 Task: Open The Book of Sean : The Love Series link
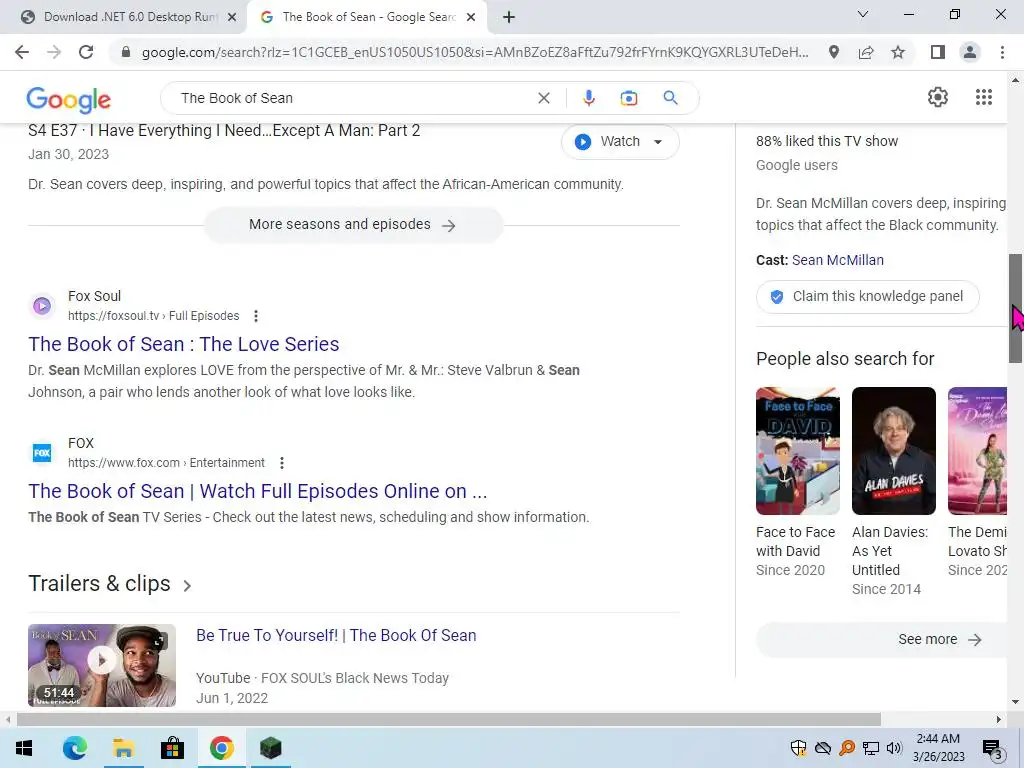[x=184, y=344]
